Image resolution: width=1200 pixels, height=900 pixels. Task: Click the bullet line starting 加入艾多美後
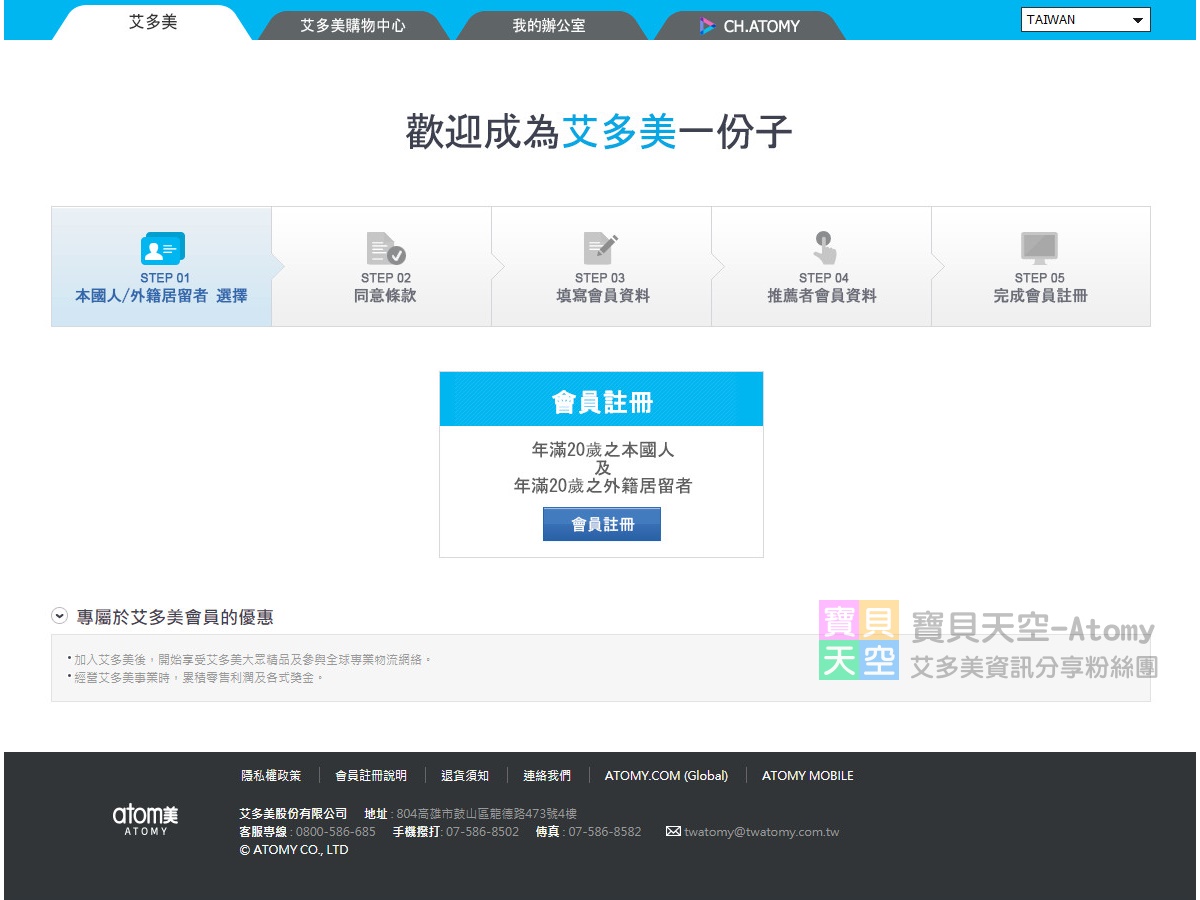pyautogui.click(x=250, y=660)
